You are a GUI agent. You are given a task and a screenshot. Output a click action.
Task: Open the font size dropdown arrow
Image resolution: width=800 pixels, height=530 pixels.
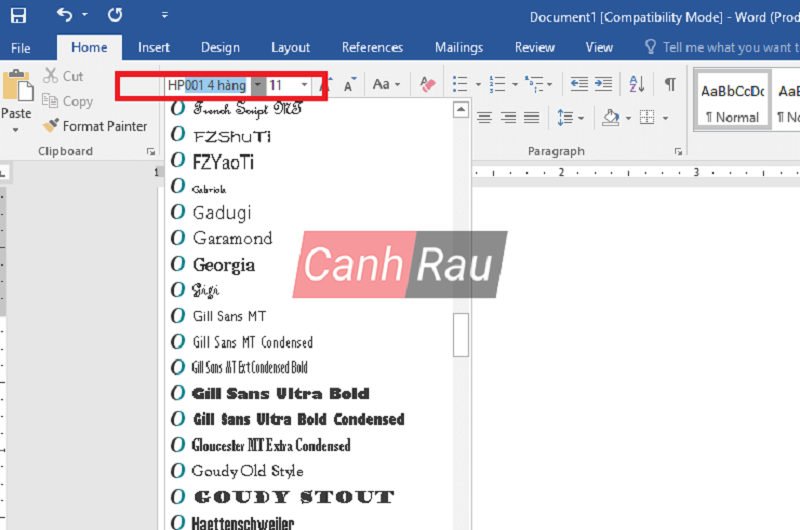304,85
